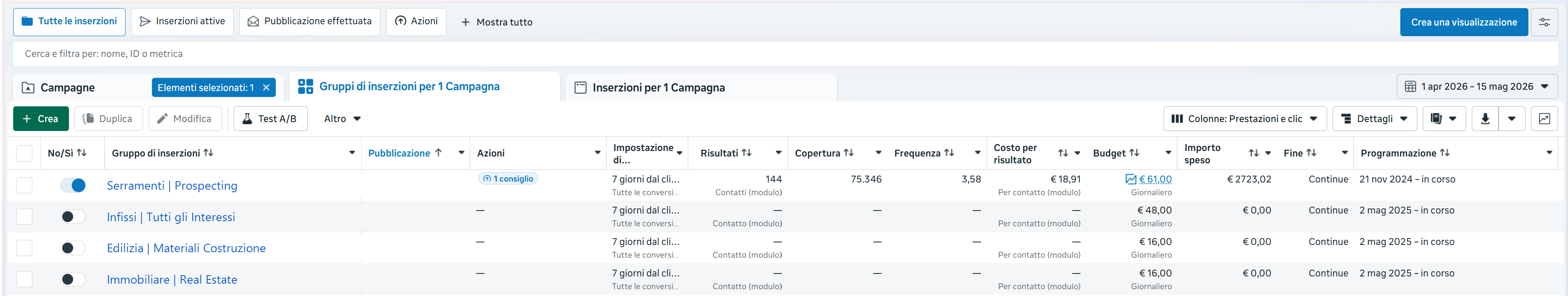Toggle off the Serramenti | Prospecting ad set

(73, 185)
